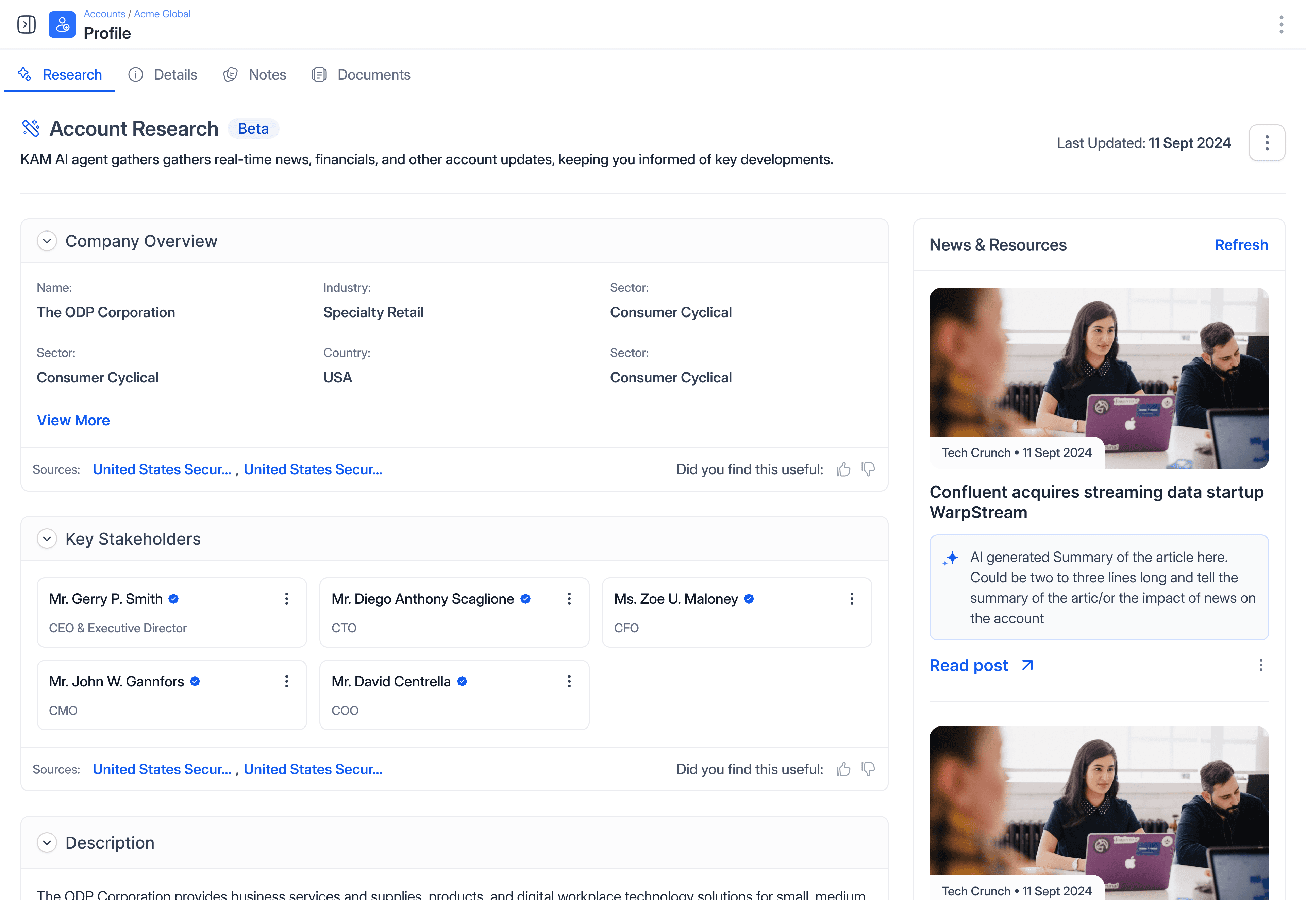Collapse the Description section chevron
The width and height of the screenshot is (1306, 924).
[47, 843]
